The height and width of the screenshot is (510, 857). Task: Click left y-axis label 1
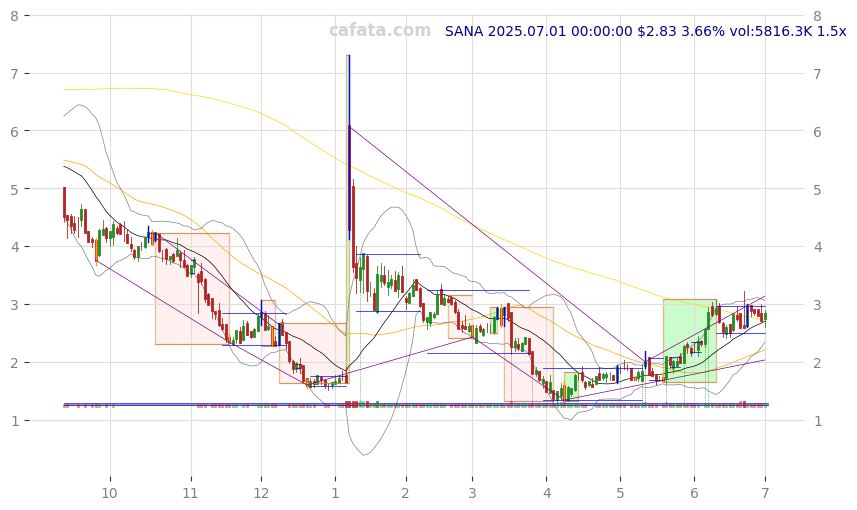tap(14, 421)
